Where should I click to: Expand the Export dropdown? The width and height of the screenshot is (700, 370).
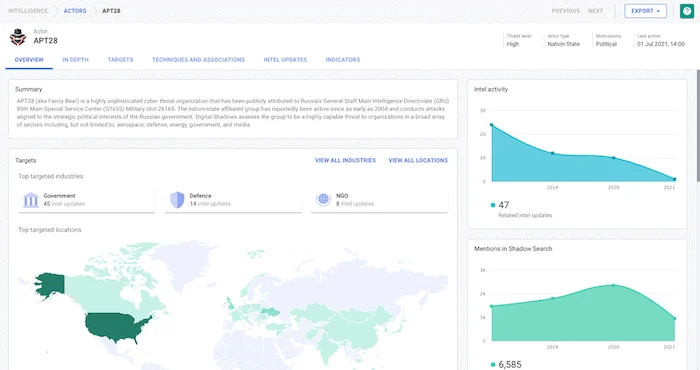coord(645,11)
